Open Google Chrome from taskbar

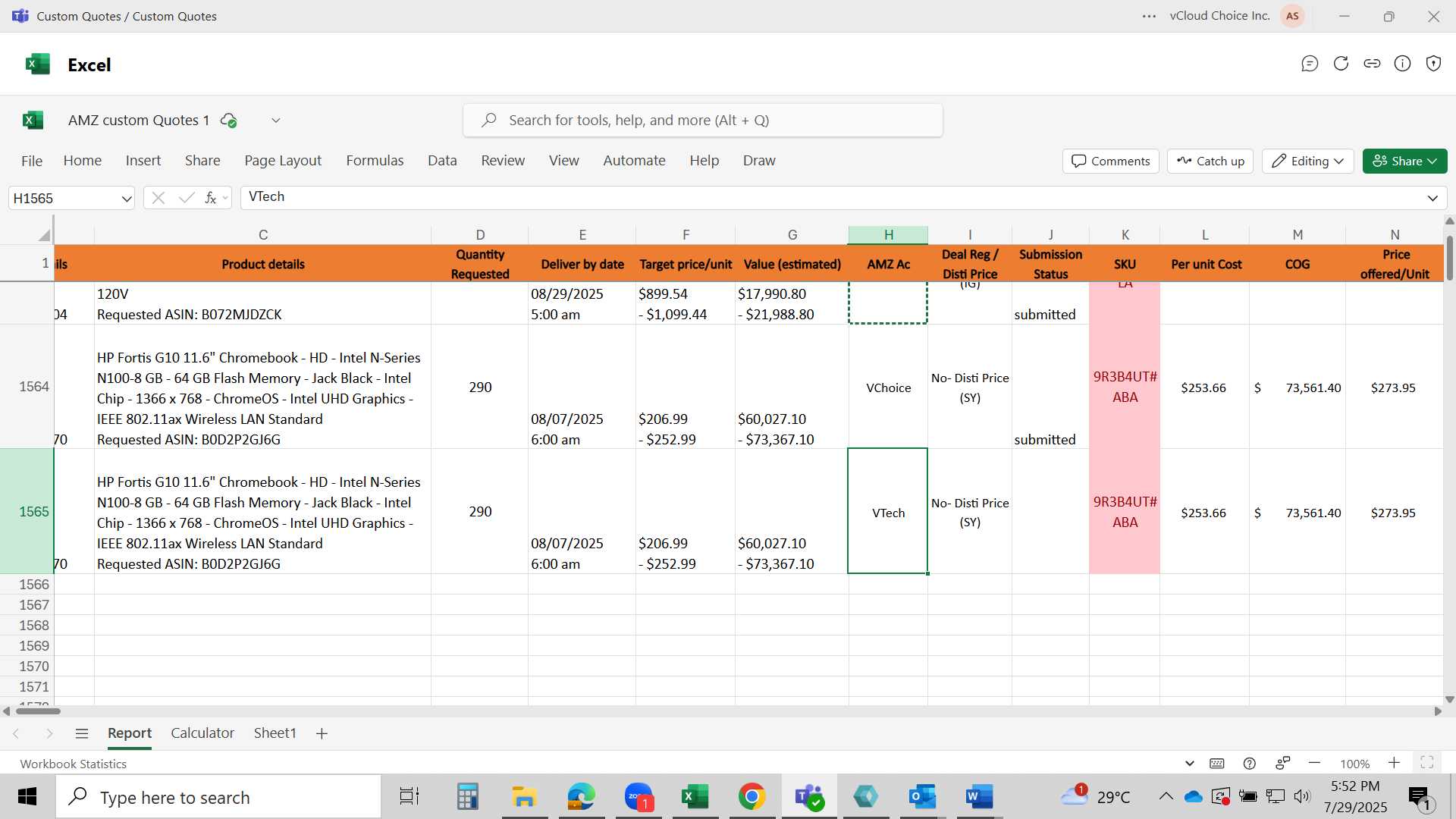point(752,797)
